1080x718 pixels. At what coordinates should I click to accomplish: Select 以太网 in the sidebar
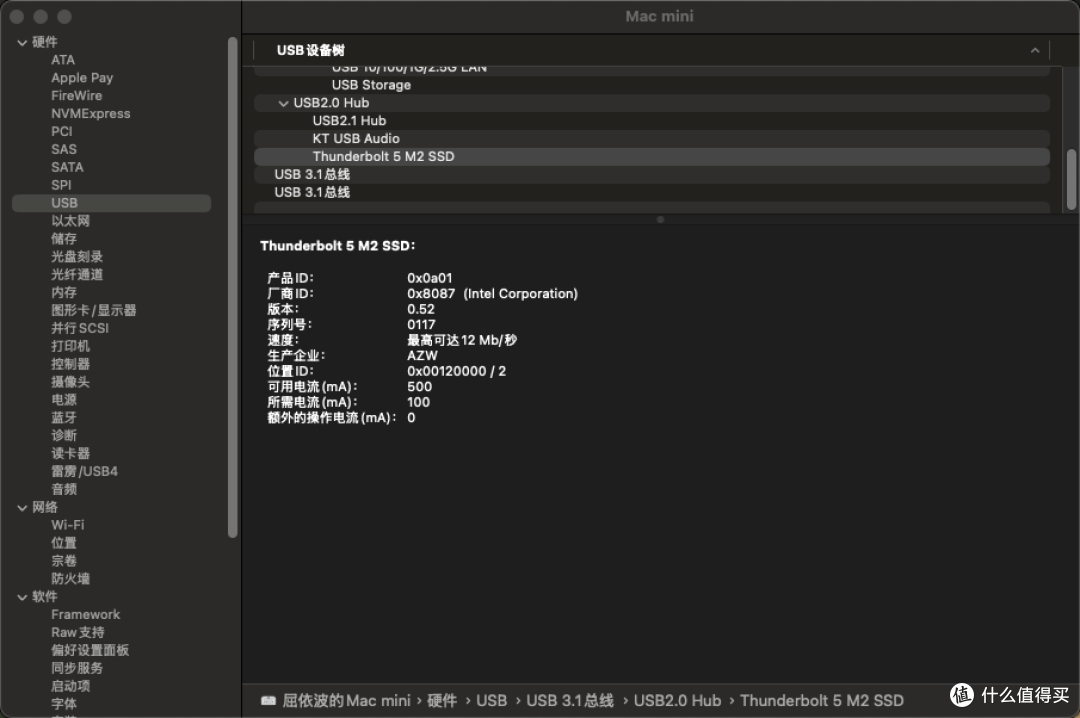coord(70,221)
